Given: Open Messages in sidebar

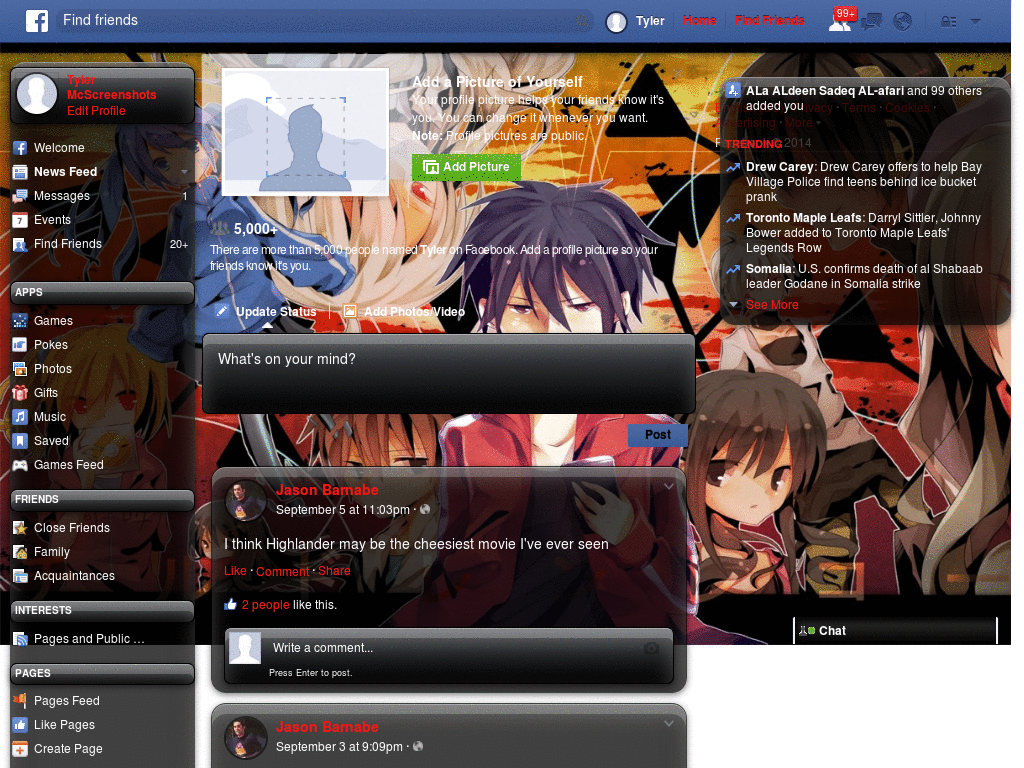Looking at the screenshot, I should (61, 196).
